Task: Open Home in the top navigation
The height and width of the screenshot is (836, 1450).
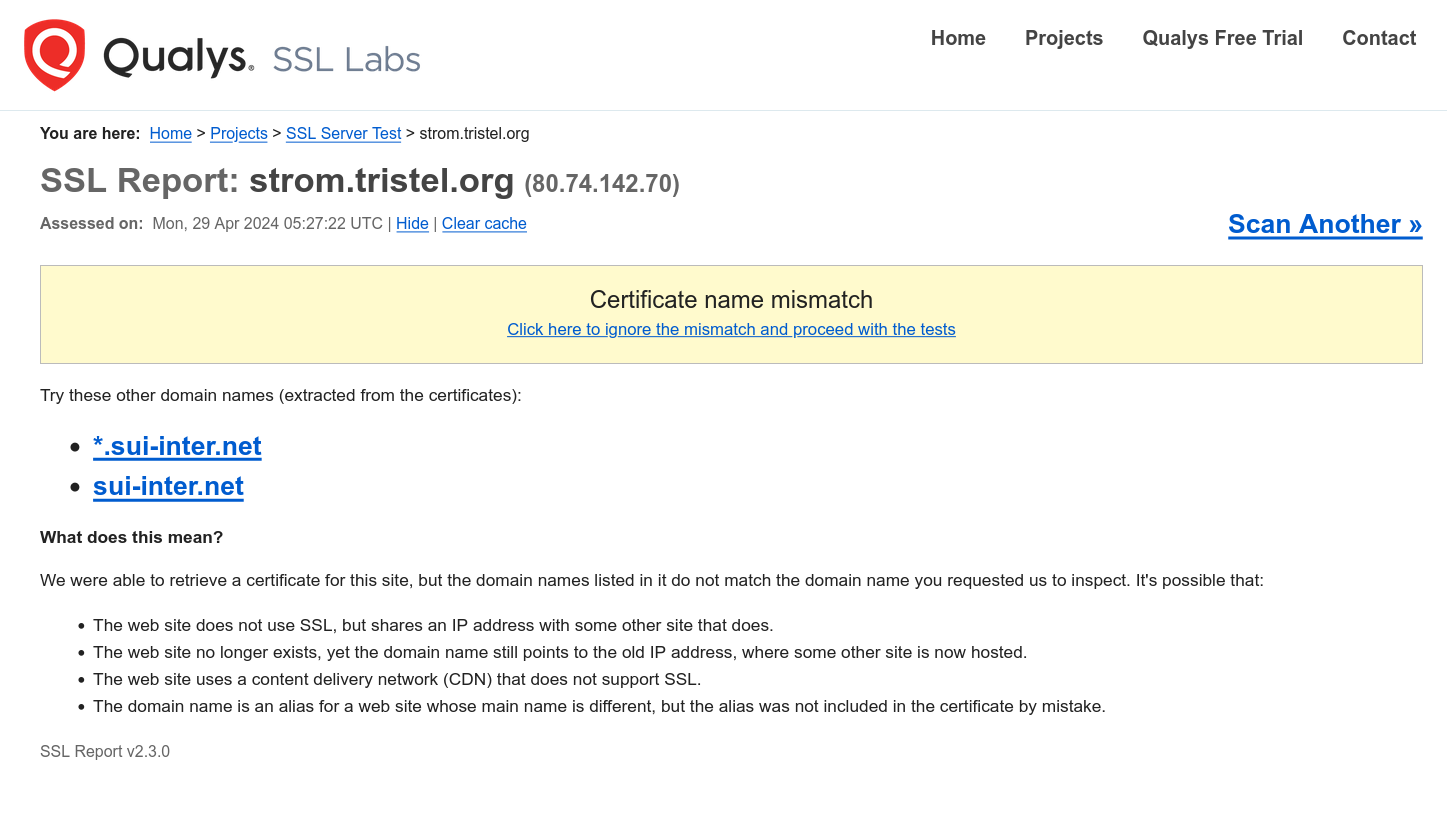Action: click(958, 38)
